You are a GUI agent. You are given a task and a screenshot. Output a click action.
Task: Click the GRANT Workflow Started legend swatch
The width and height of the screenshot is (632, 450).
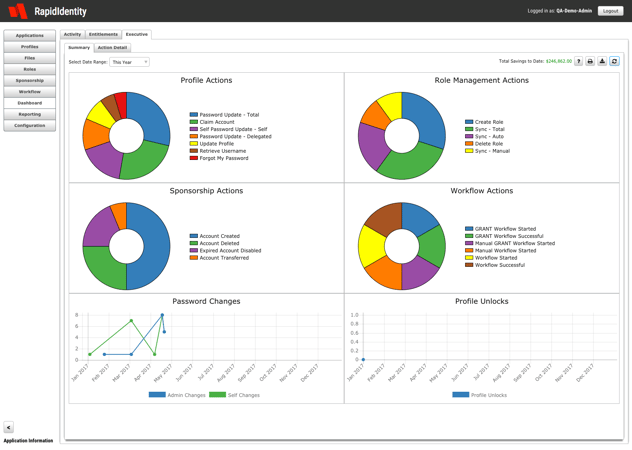469,229
